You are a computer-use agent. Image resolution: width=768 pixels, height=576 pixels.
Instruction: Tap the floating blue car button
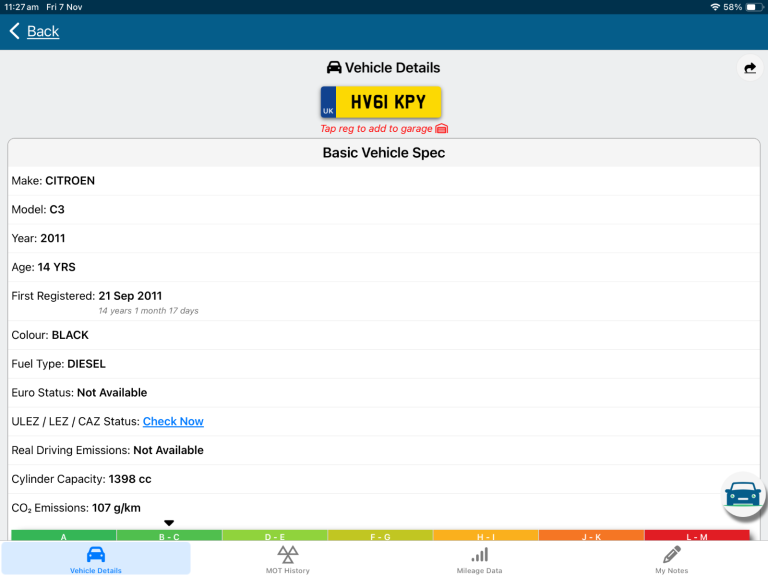coord(742,495)
